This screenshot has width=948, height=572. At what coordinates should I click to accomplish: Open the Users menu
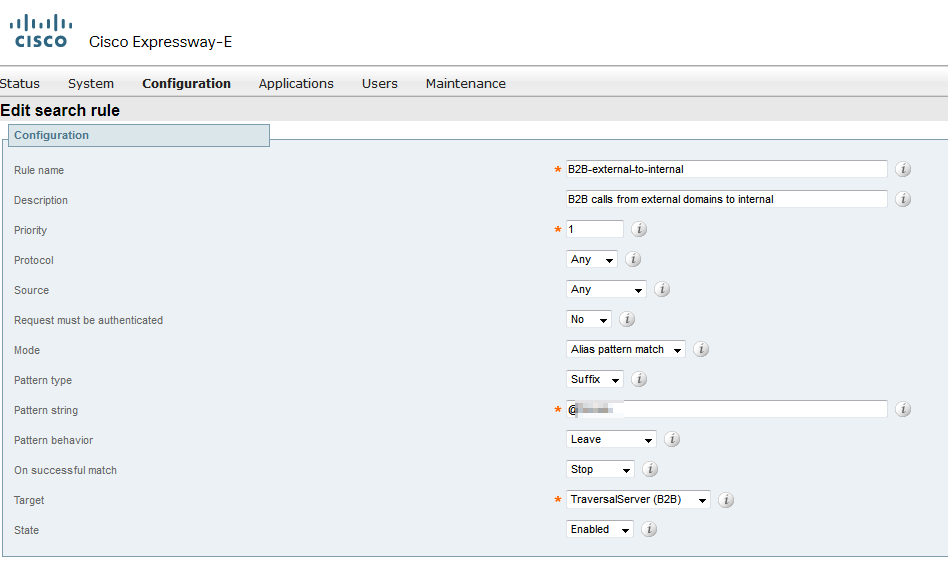380,83
